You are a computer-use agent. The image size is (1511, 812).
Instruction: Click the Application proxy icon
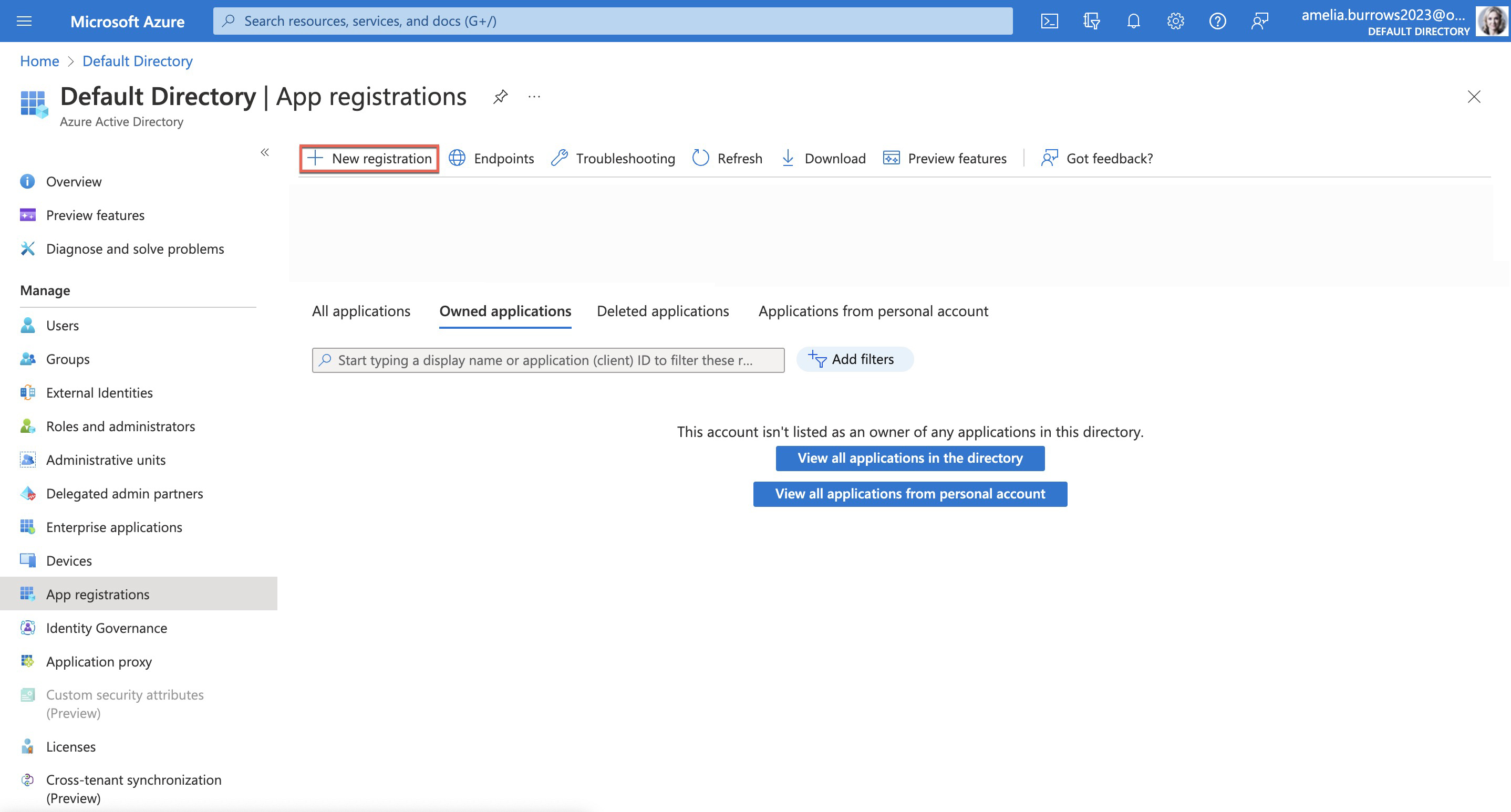[x=27, y=661]
